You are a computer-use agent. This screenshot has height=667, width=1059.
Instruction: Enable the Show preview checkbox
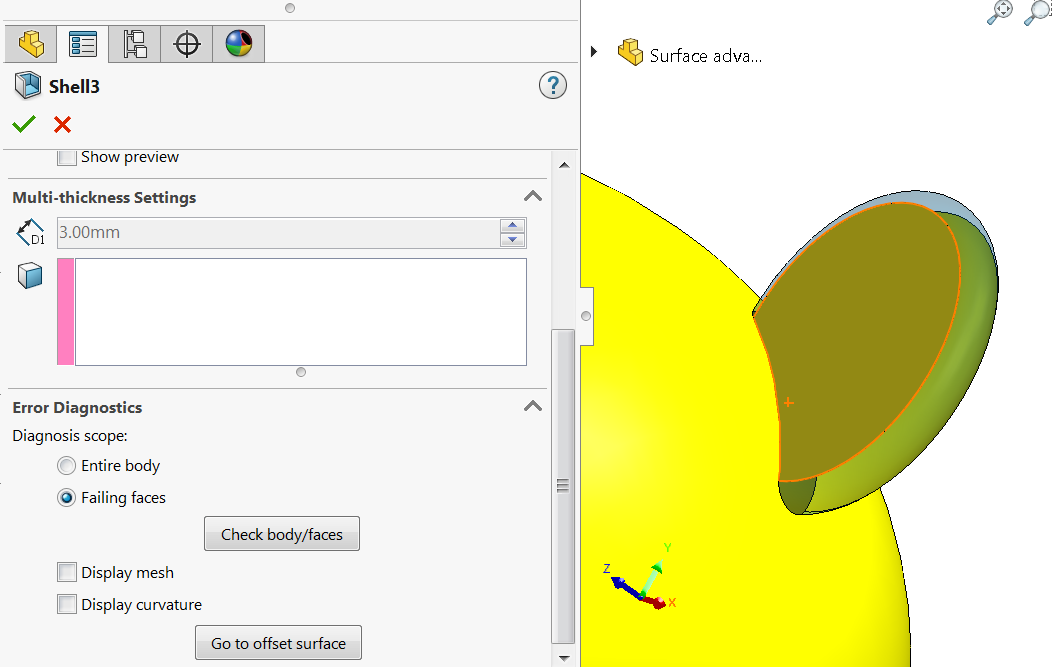[67, 157]
